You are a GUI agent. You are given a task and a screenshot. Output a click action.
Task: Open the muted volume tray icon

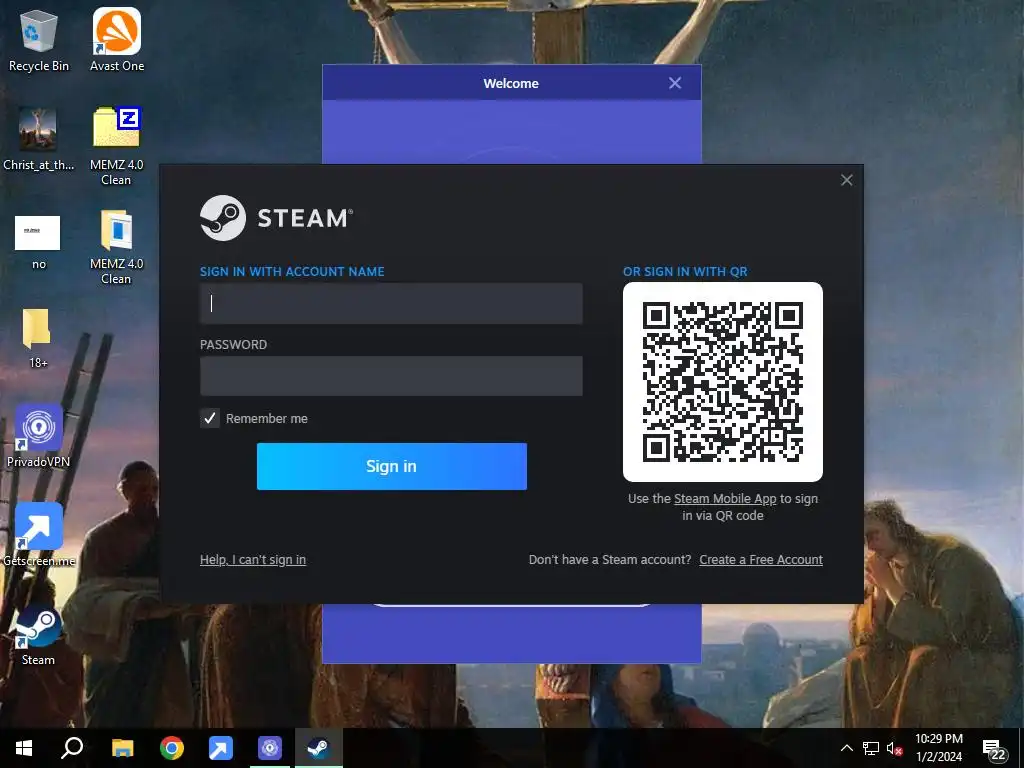[894, 748]
